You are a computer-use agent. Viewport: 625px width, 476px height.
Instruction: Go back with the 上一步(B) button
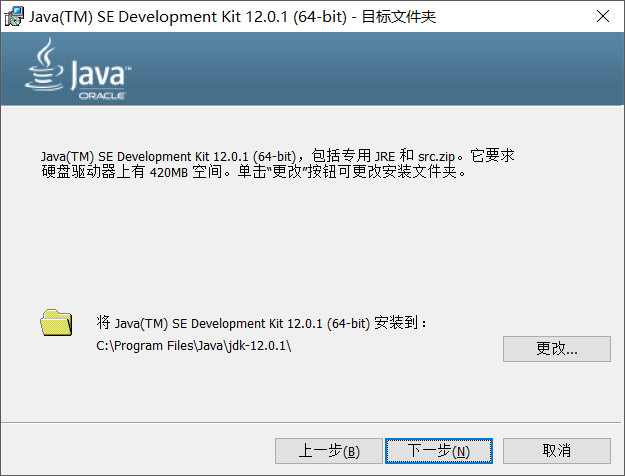coord(329,451)
